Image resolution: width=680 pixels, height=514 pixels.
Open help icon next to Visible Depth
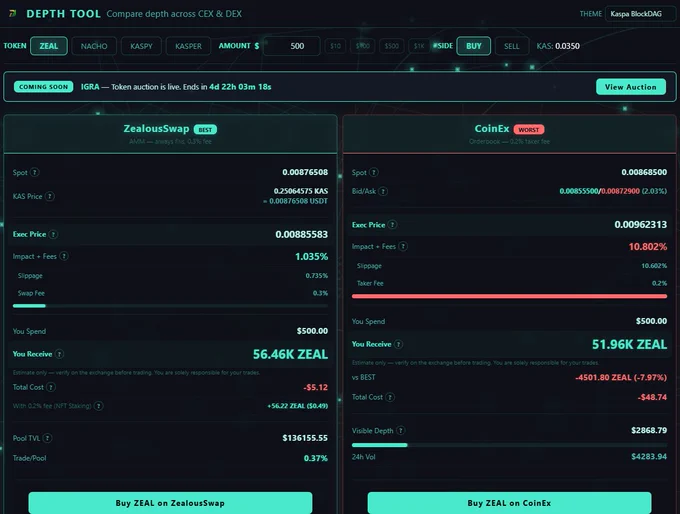coord(401,430)
